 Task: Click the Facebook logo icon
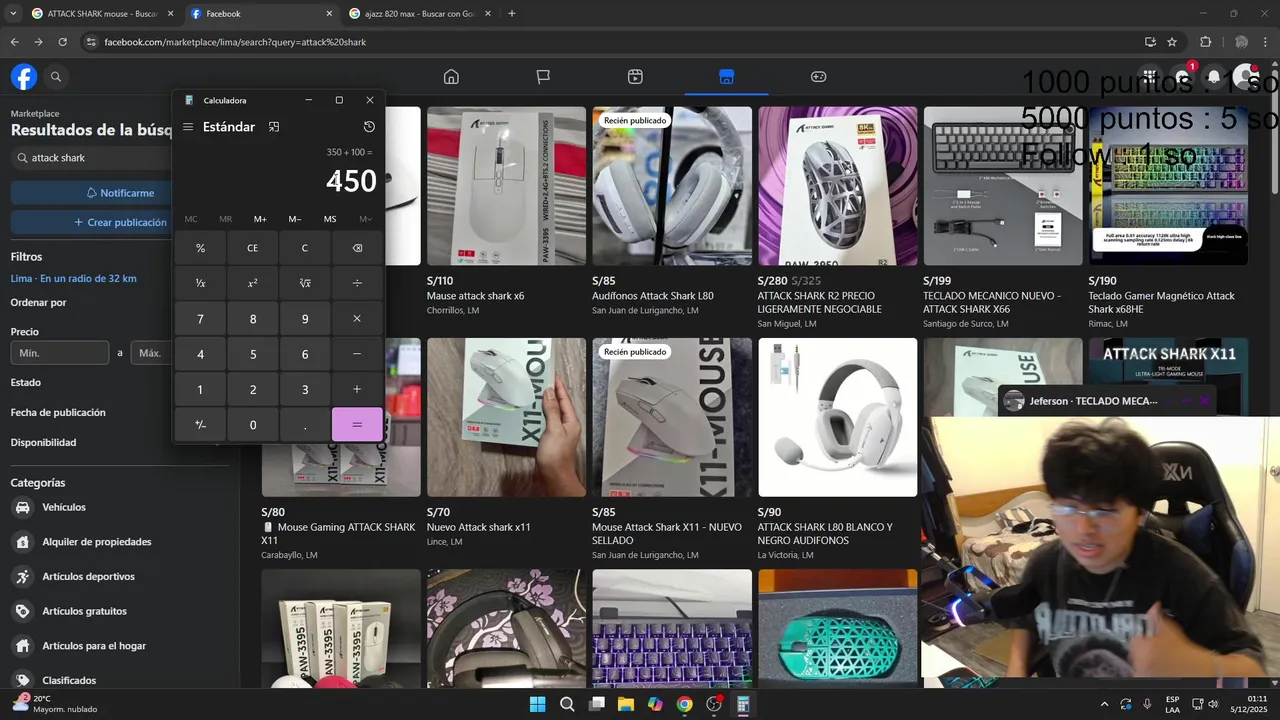(24, 77)
